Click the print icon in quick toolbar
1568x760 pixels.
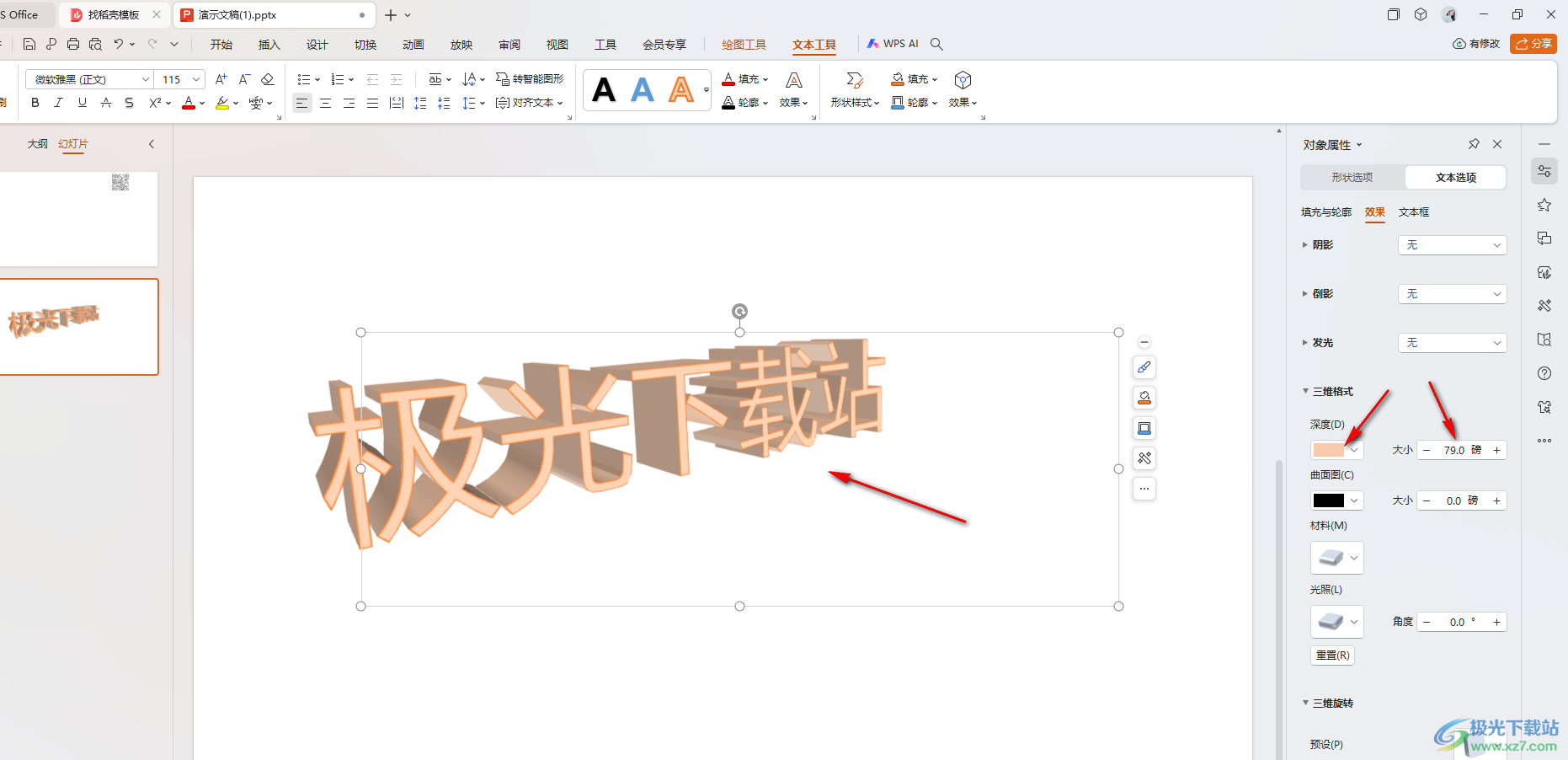click(73, 44)
